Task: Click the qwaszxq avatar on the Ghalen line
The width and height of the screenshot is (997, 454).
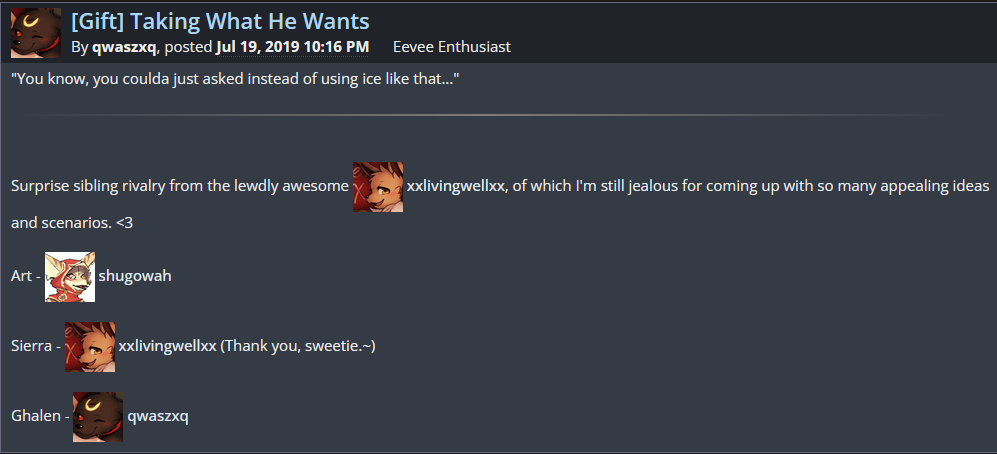Action: (x=98, y=416)
